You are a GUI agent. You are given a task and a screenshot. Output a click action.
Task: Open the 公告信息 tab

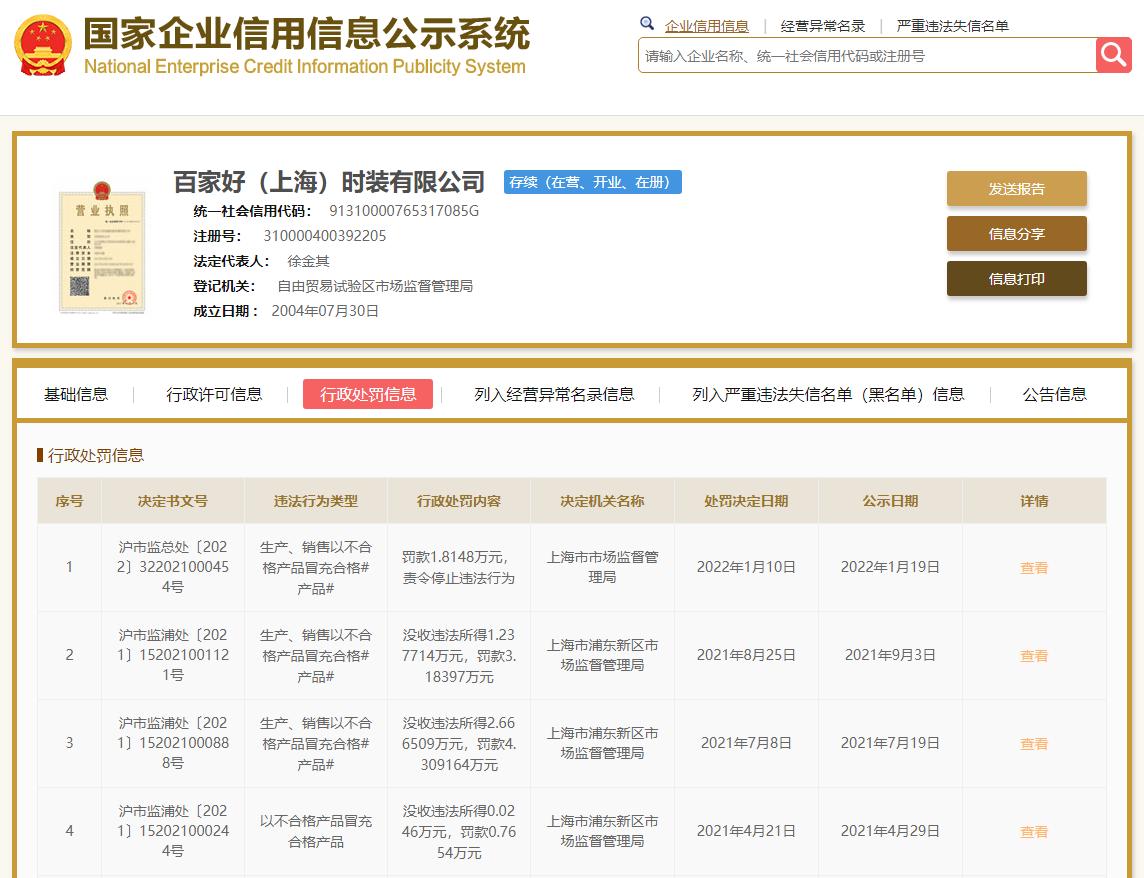pyautogui.click(x=1057, y=394)
